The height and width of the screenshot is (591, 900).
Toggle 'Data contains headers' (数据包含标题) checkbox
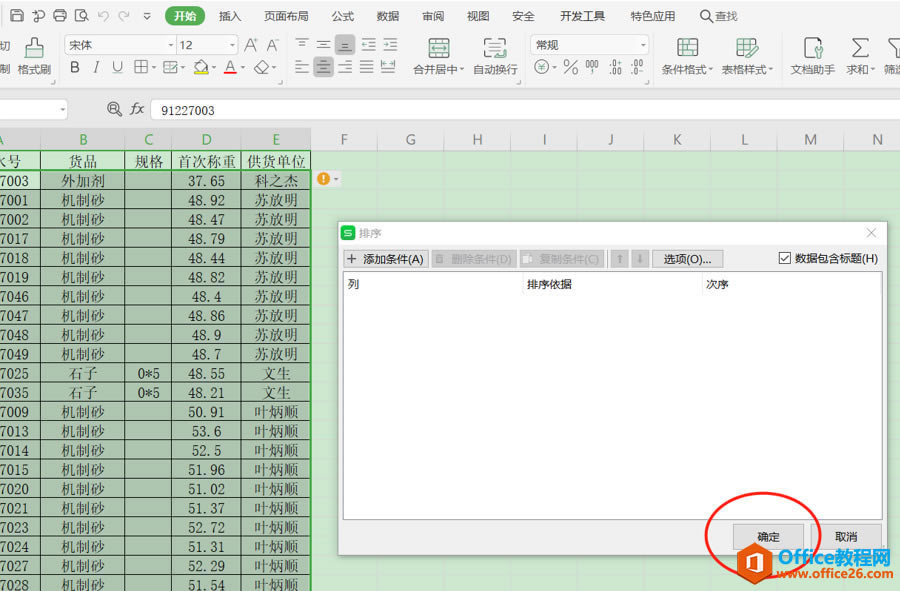(784, 258)
